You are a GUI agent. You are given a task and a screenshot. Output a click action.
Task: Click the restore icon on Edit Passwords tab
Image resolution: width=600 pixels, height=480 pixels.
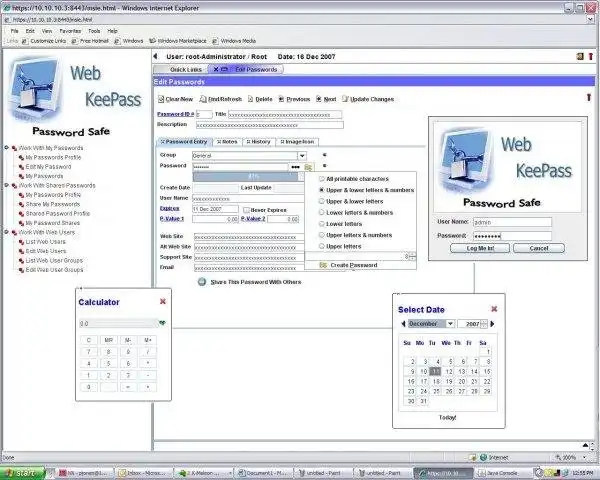coord(224,69)
